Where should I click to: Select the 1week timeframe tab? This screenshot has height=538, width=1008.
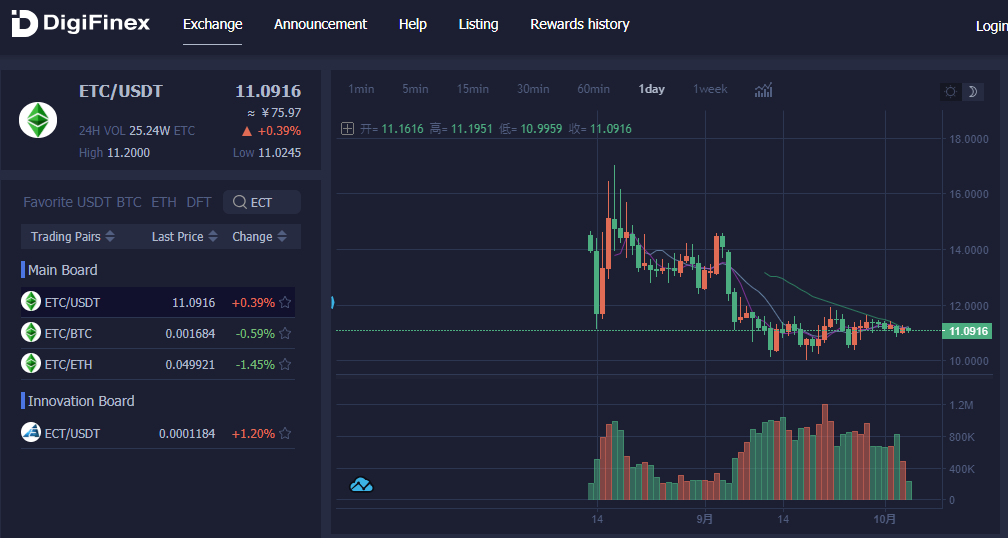(710, 89)
